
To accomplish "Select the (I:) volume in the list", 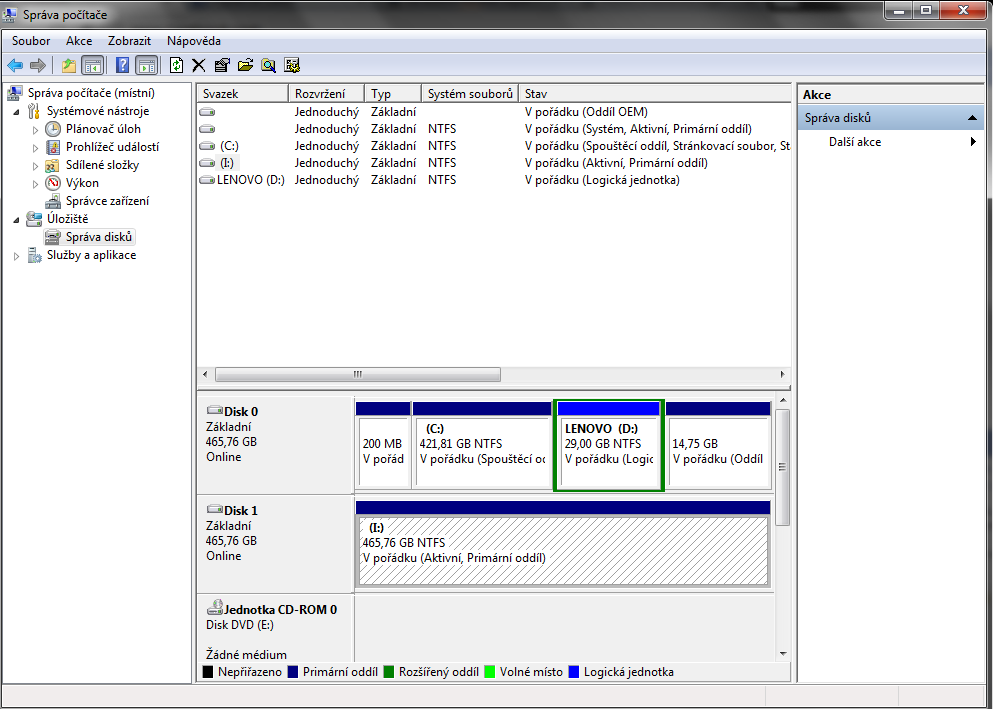I will coord(227,163).
